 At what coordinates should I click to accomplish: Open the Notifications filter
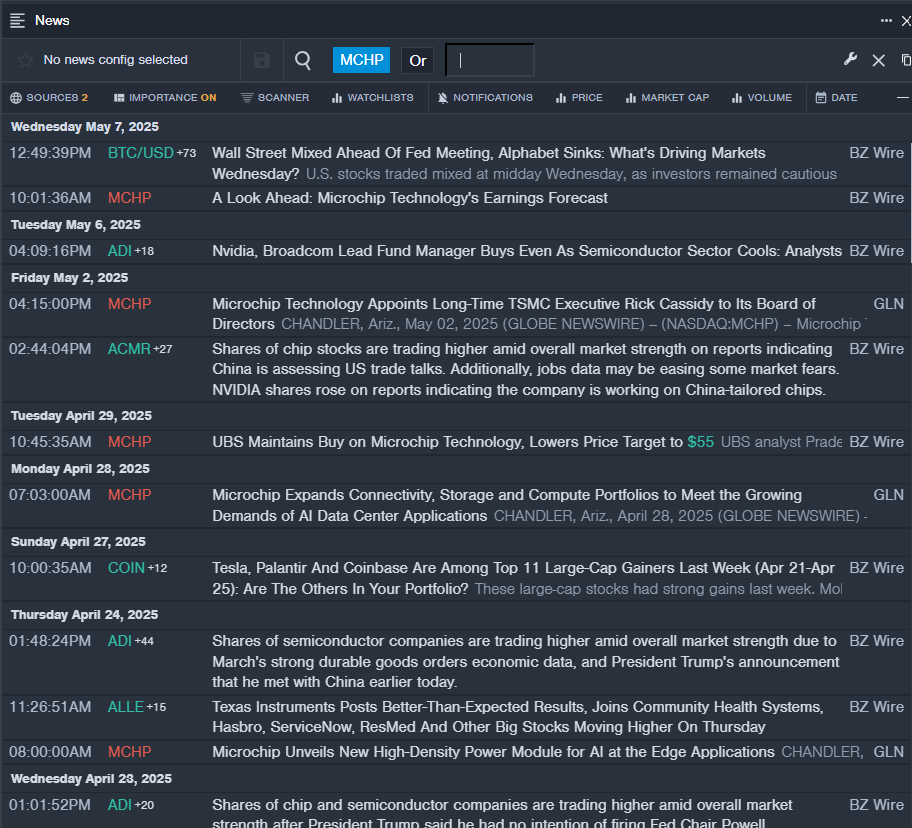tap(485, 98)
